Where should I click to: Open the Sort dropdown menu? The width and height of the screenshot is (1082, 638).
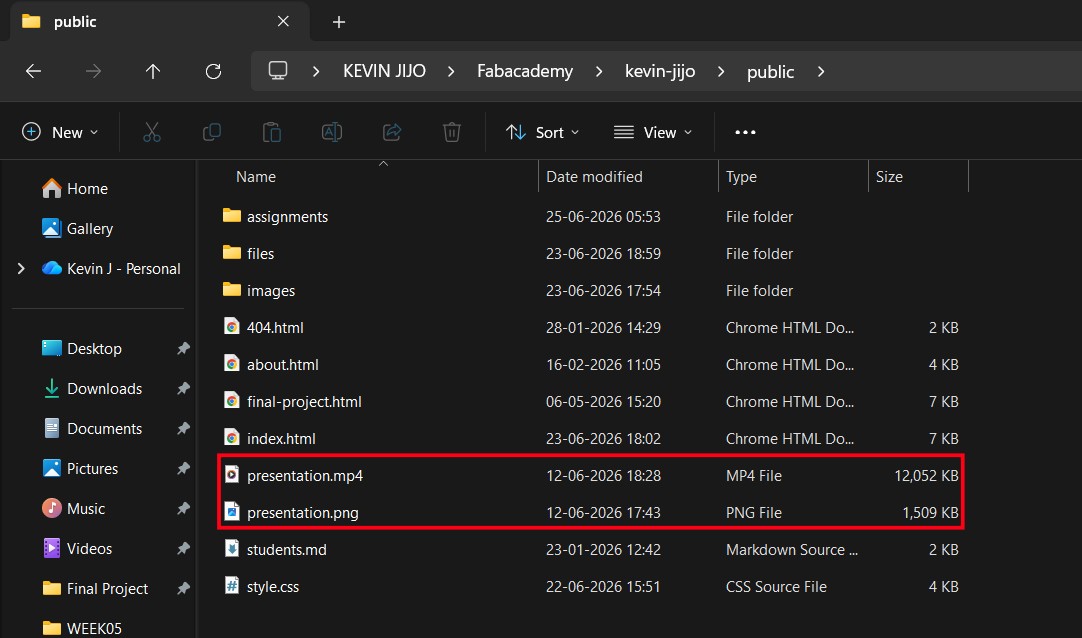(x=542, y=132)
